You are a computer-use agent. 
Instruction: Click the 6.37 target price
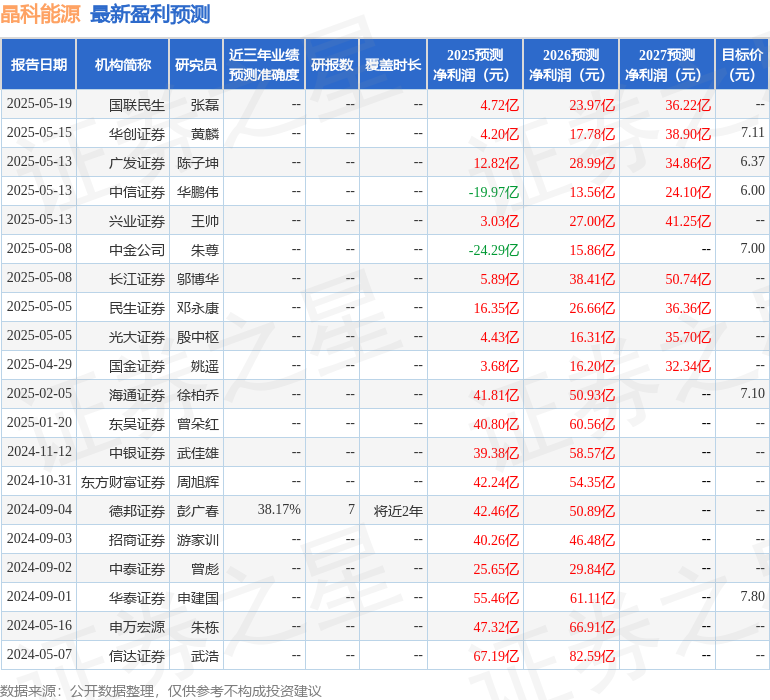752,162
